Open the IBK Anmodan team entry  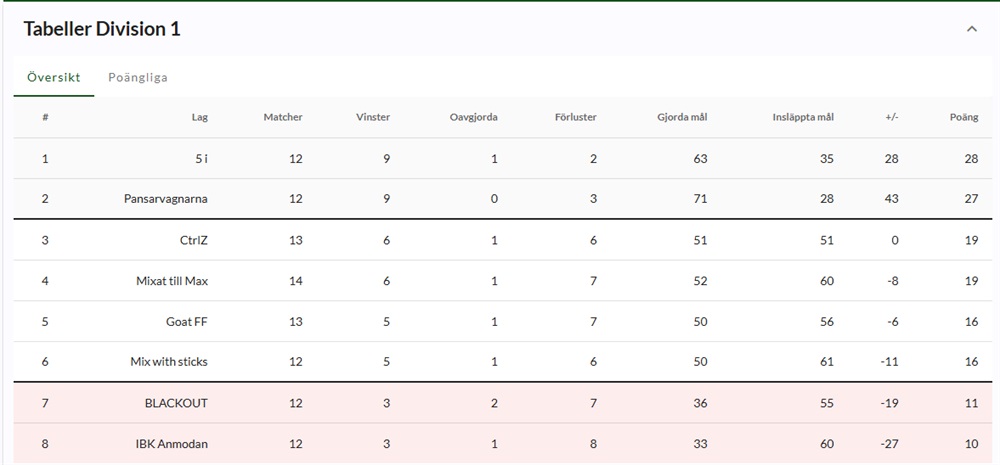tap(172, 444)
